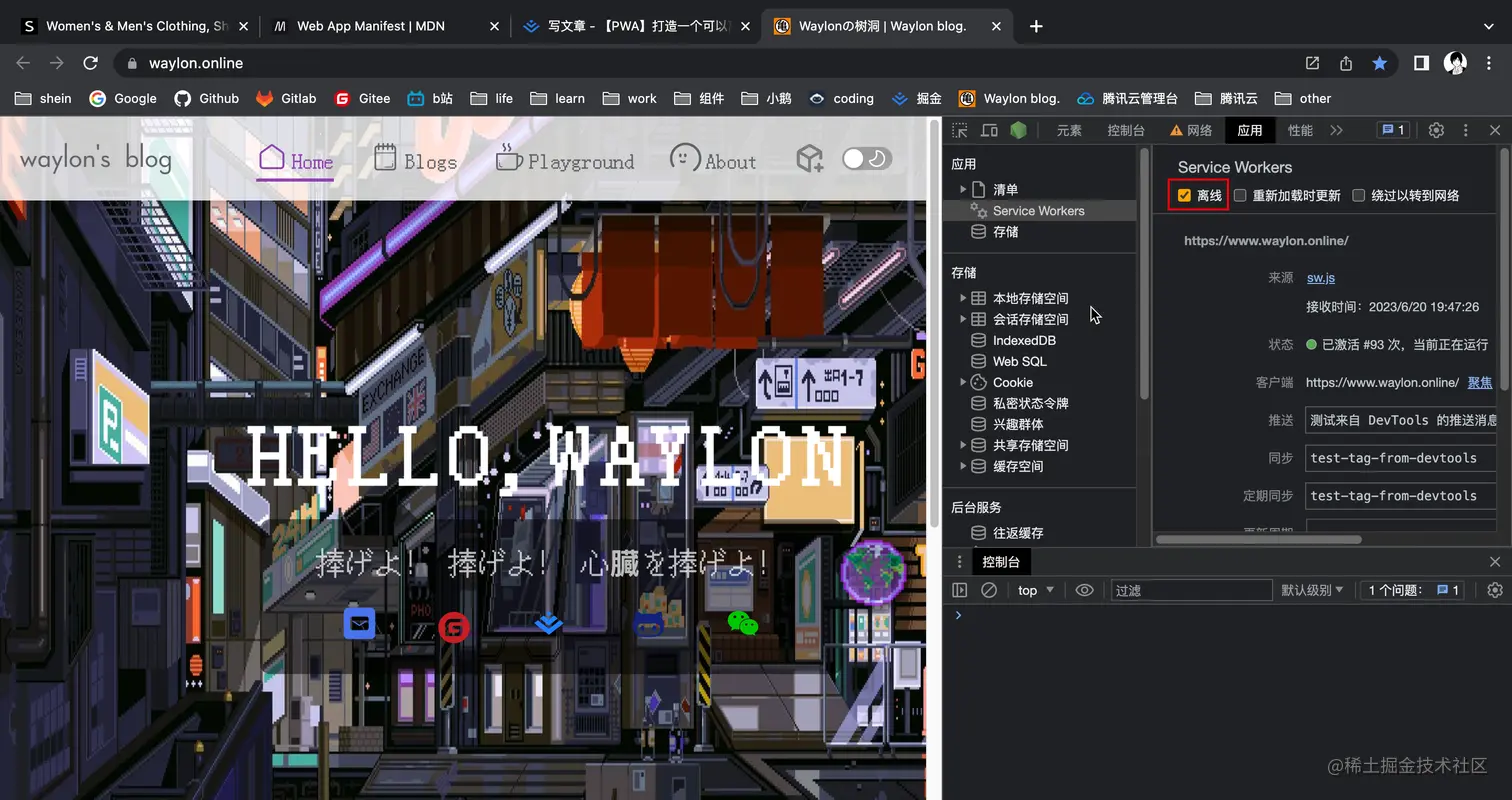
Task: Expand the Cookie tree node
Action: coord(963,382)
